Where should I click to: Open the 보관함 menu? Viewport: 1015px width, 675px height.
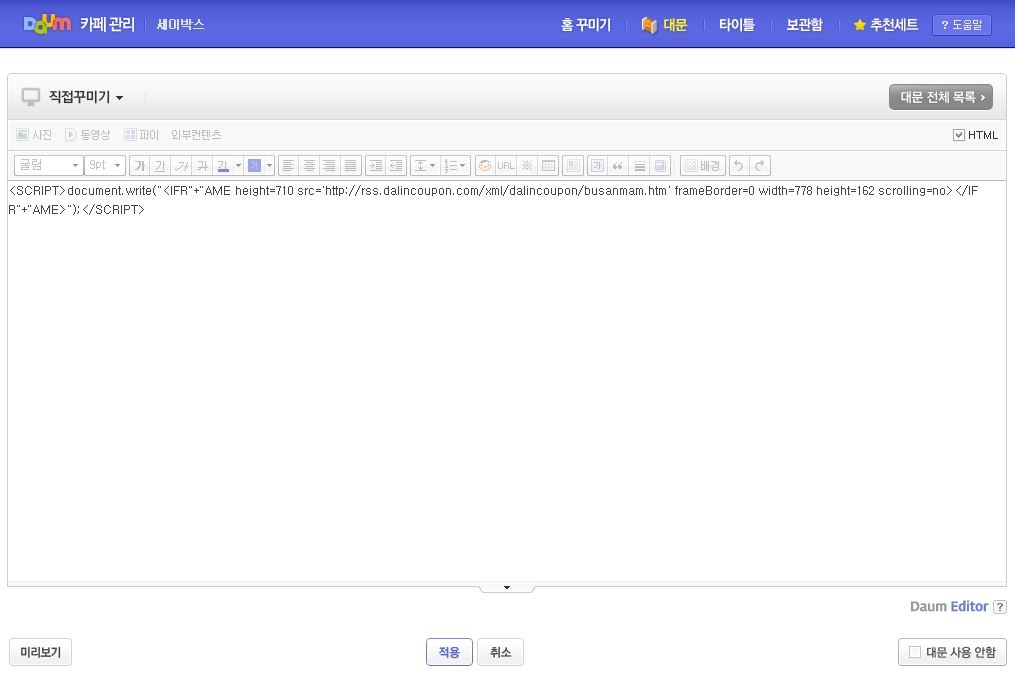pyautogui.click(x=804, y=25)
